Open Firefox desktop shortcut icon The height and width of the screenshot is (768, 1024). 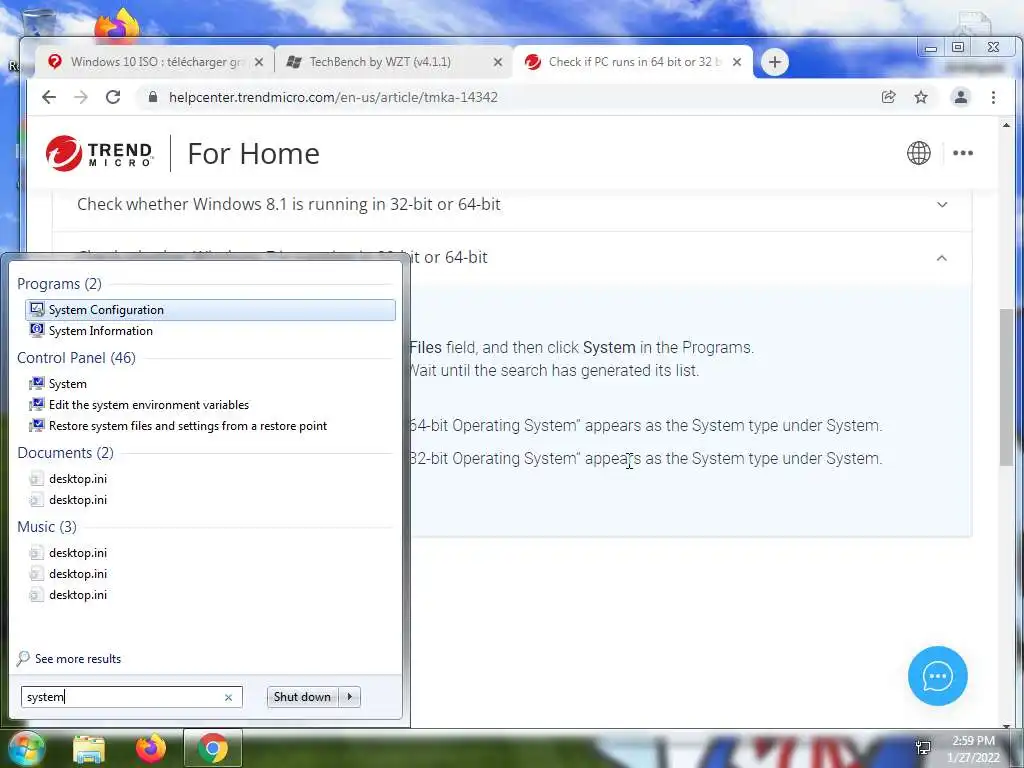pyautogui.click(x=118, y=26)
